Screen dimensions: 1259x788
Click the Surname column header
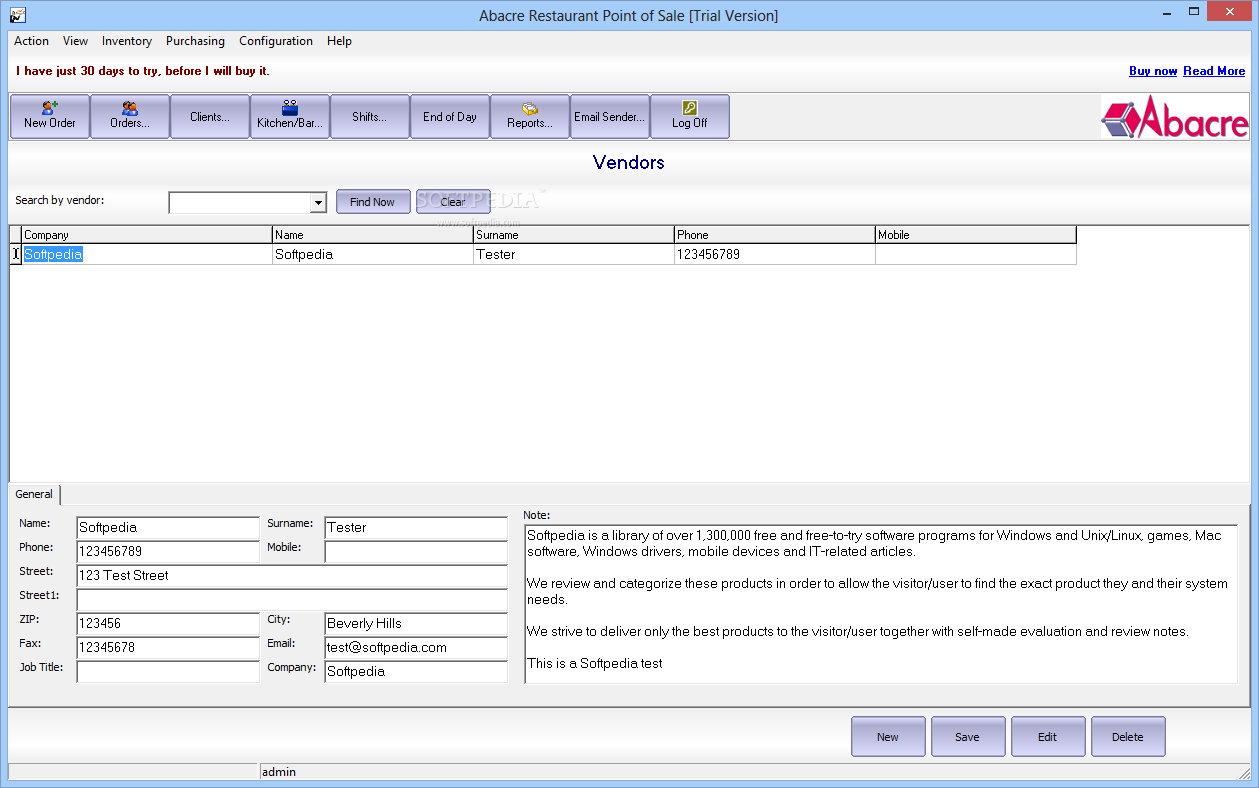pyautogui.click(x=574, y=235)
